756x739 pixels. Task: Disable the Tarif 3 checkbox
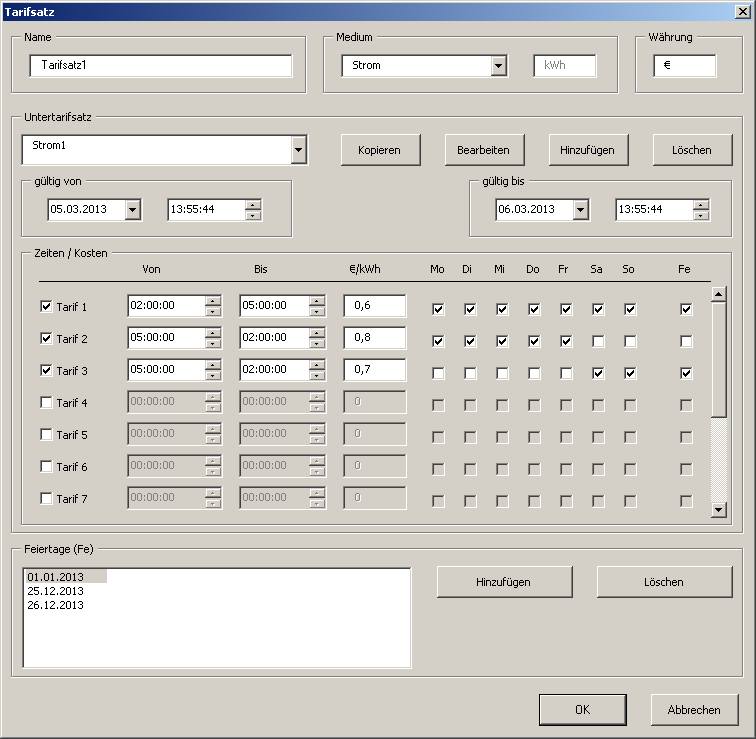click(x=46, y=371)
